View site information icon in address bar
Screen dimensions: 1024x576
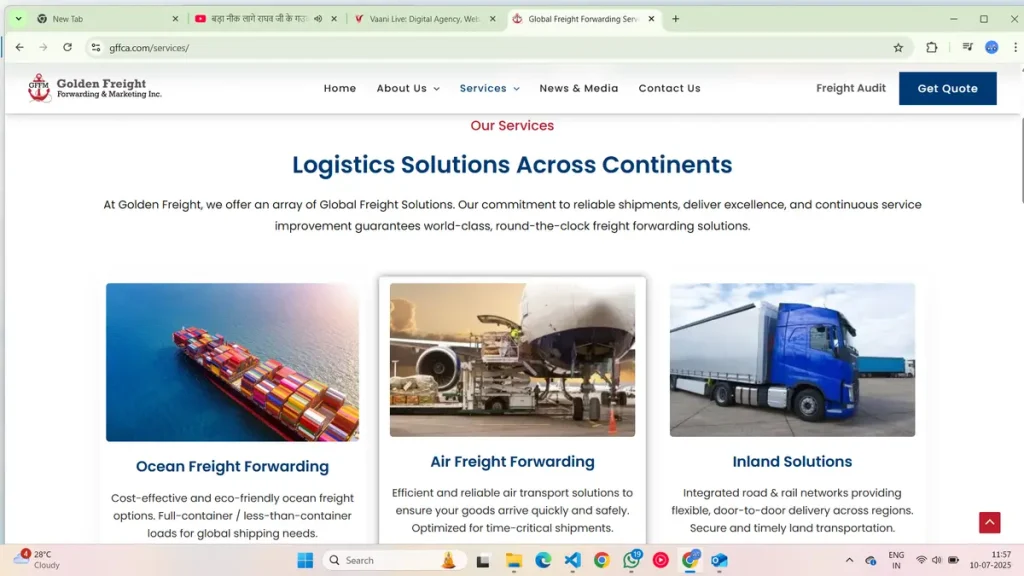tap(96, 48)
